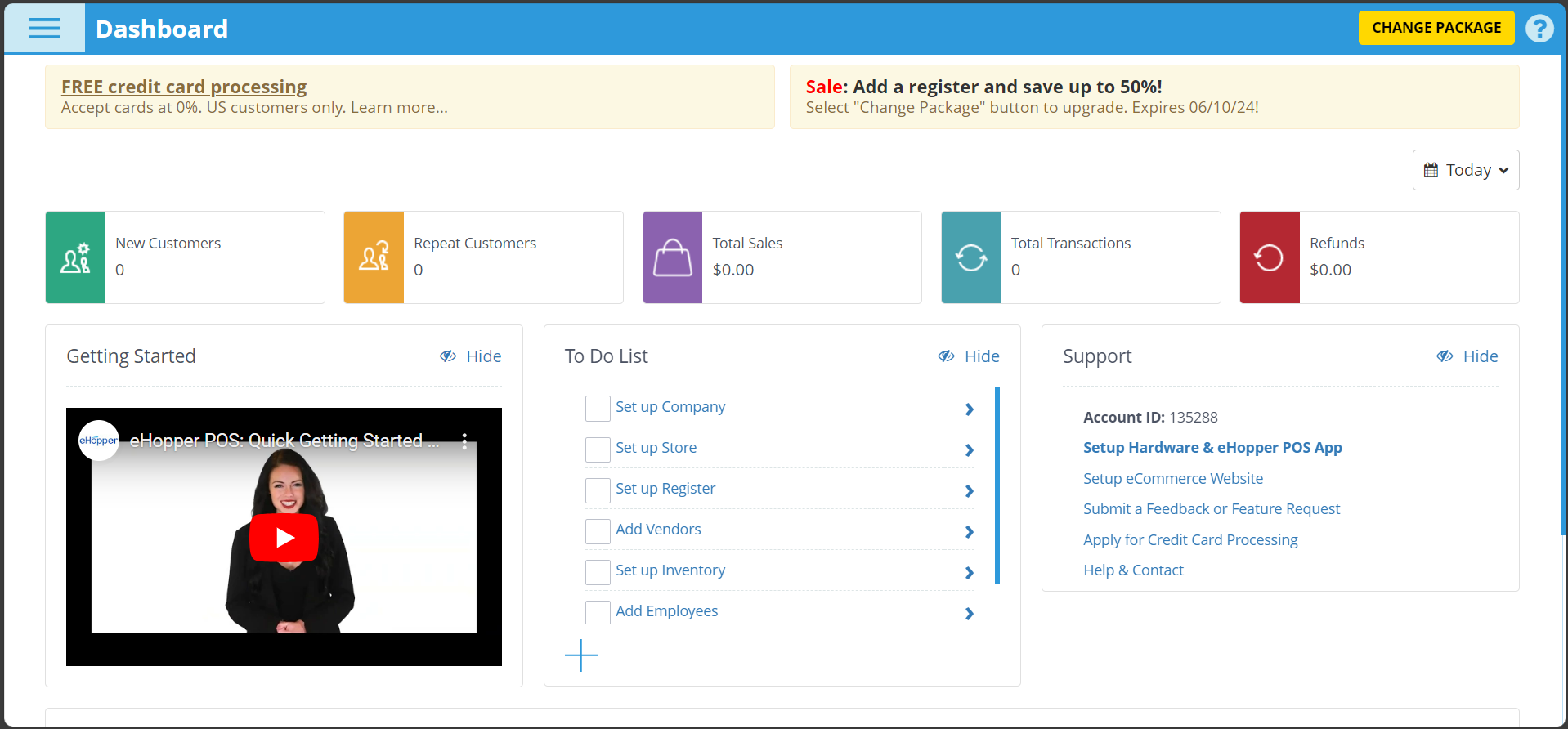Open Setup eCommerce Website link
1568x729 pixels.
click(x=1173, y=478)
